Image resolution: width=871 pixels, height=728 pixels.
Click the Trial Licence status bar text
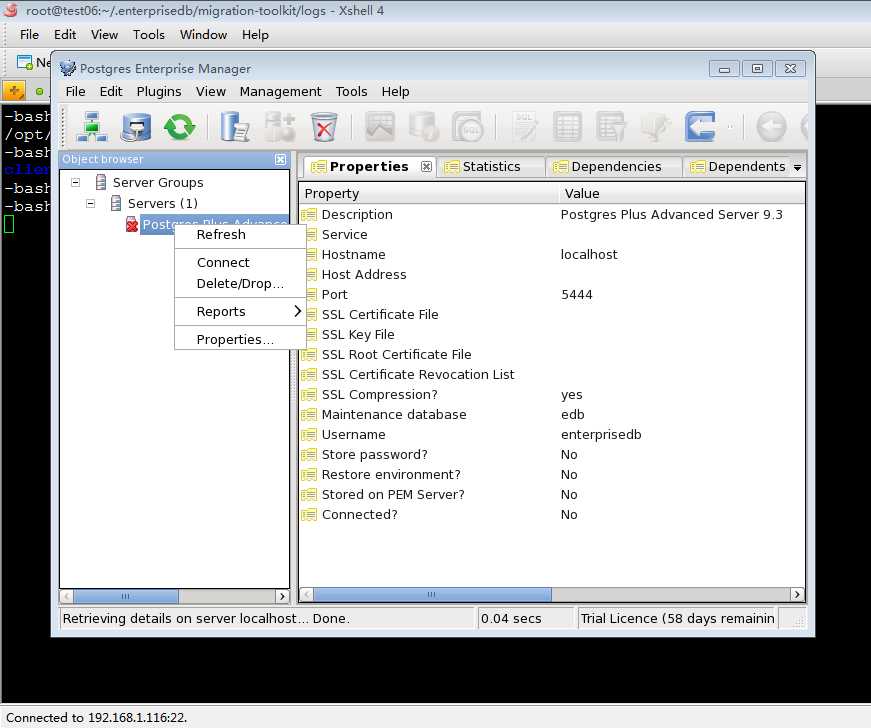677,618
